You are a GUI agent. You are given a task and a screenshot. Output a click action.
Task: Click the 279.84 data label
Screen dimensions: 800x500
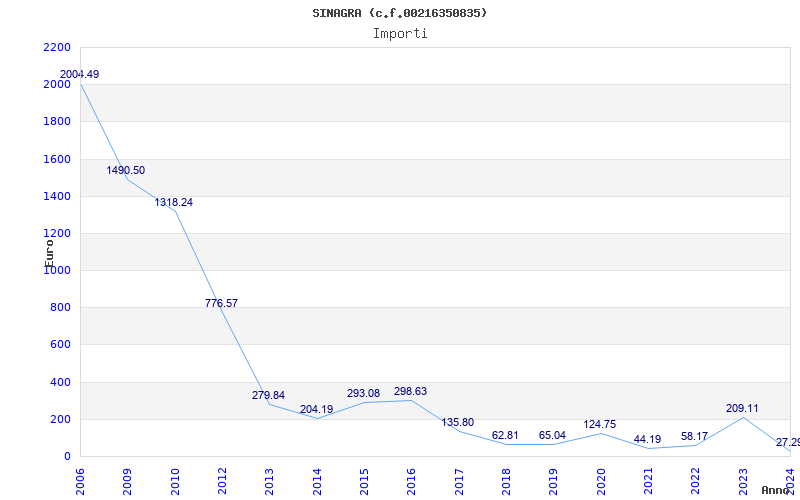268,395
